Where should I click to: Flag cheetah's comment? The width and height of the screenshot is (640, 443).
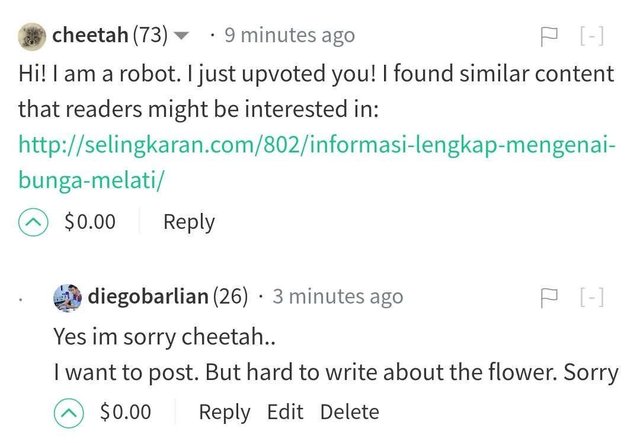pos(548,37)
